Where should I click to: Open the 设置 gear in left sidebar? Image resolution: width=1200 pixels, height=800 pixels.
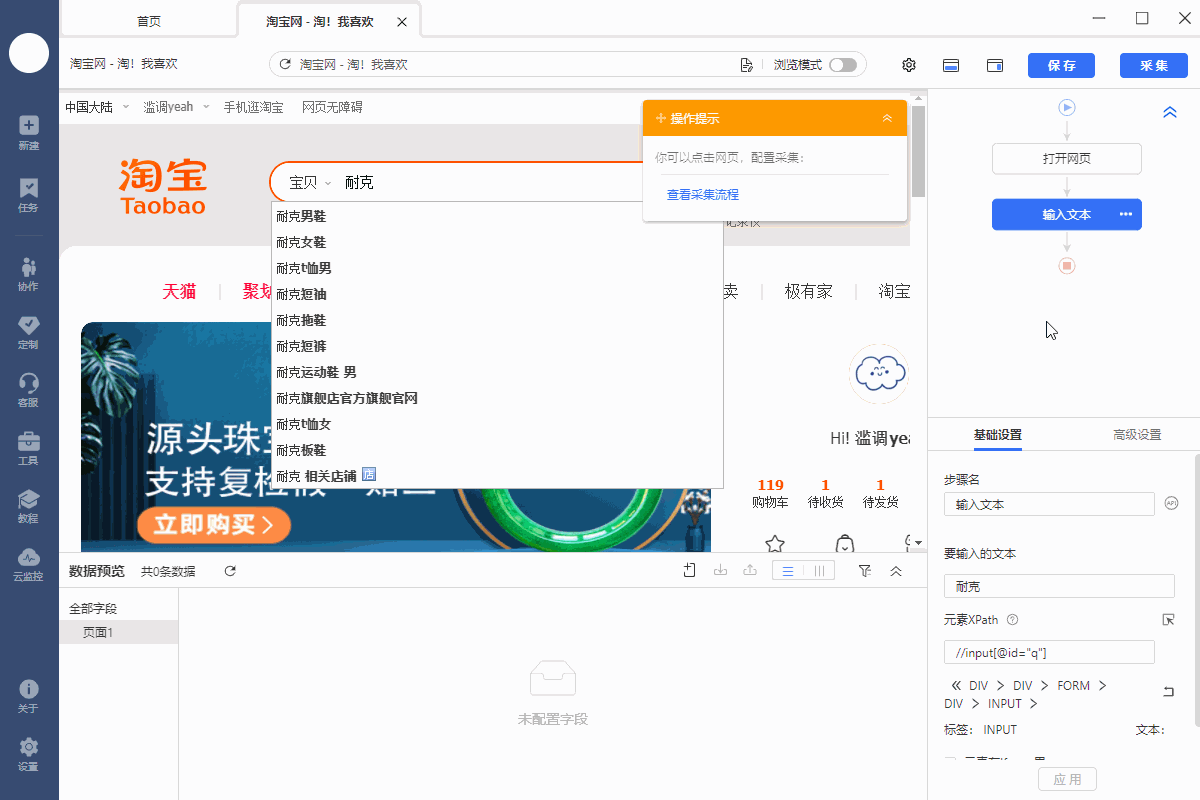point(29,747)
